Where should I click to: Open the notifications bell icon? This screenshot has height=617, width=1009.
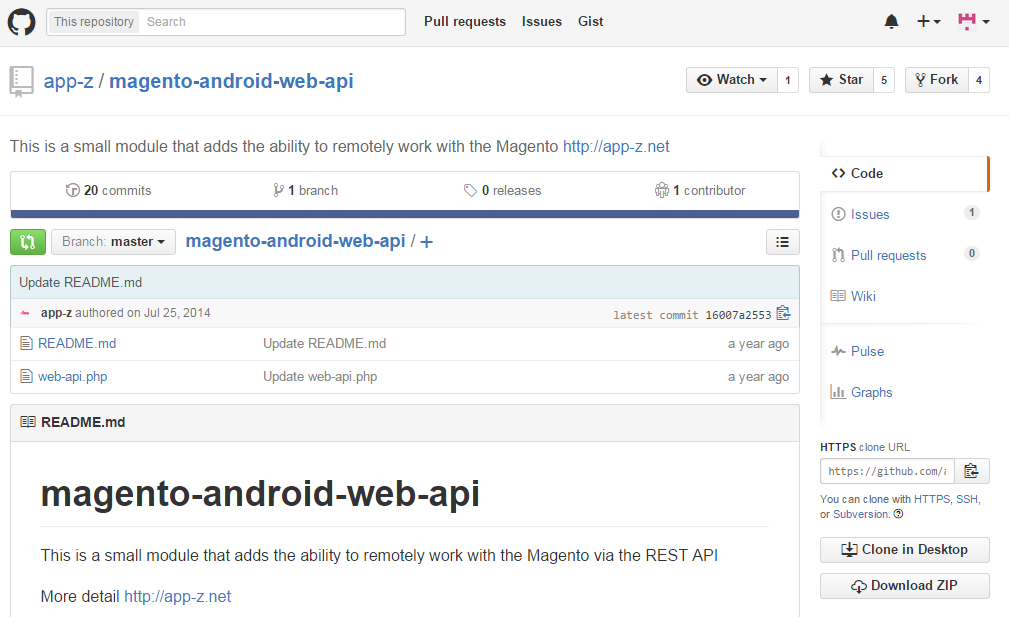[x=891, y=21]
